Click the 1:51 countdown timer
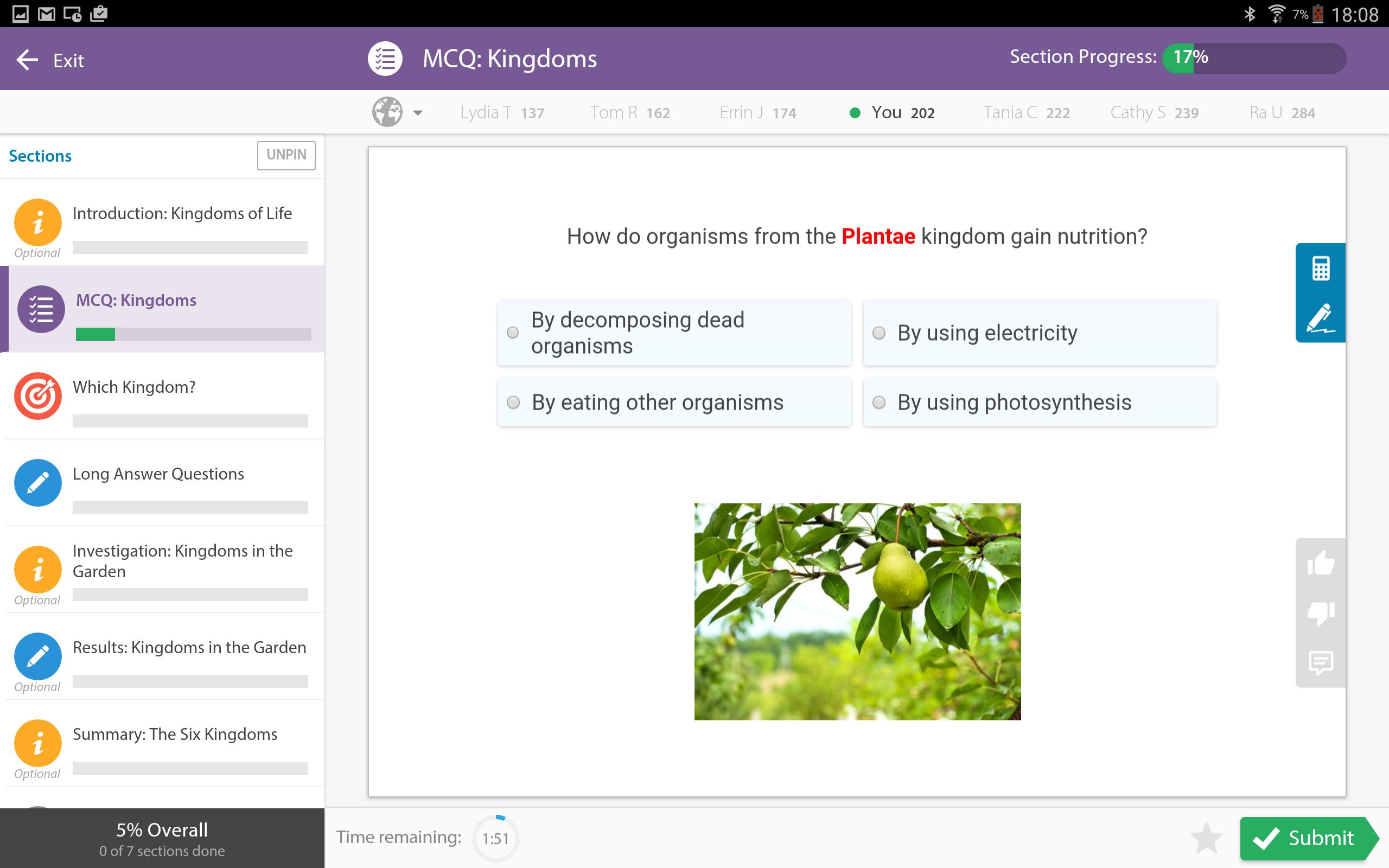Image resolution: width=1389 pixels, height=868 pixels. 495,838
